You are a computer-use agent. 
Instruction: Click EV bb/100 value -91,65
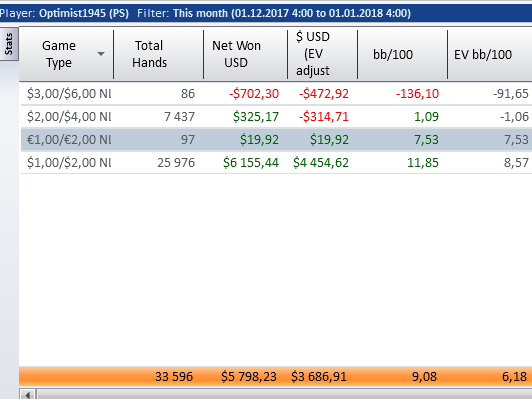click(511, 94)
